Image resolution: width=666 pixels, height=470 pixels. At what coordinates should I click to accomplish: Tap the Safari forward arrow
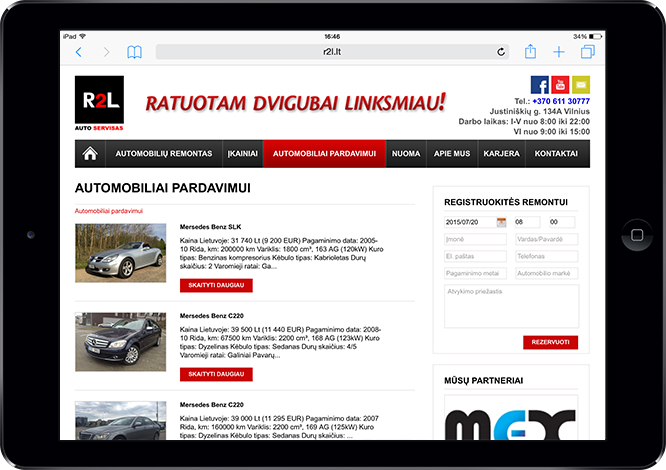107,52
